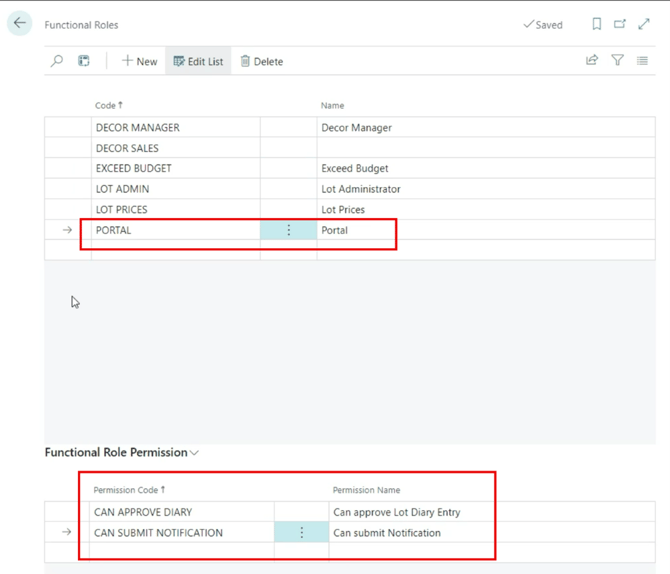Image resolution: width=670 pixels, height=574 pixels.
Task: Sort by Permission Code column header
Action: 129,490
